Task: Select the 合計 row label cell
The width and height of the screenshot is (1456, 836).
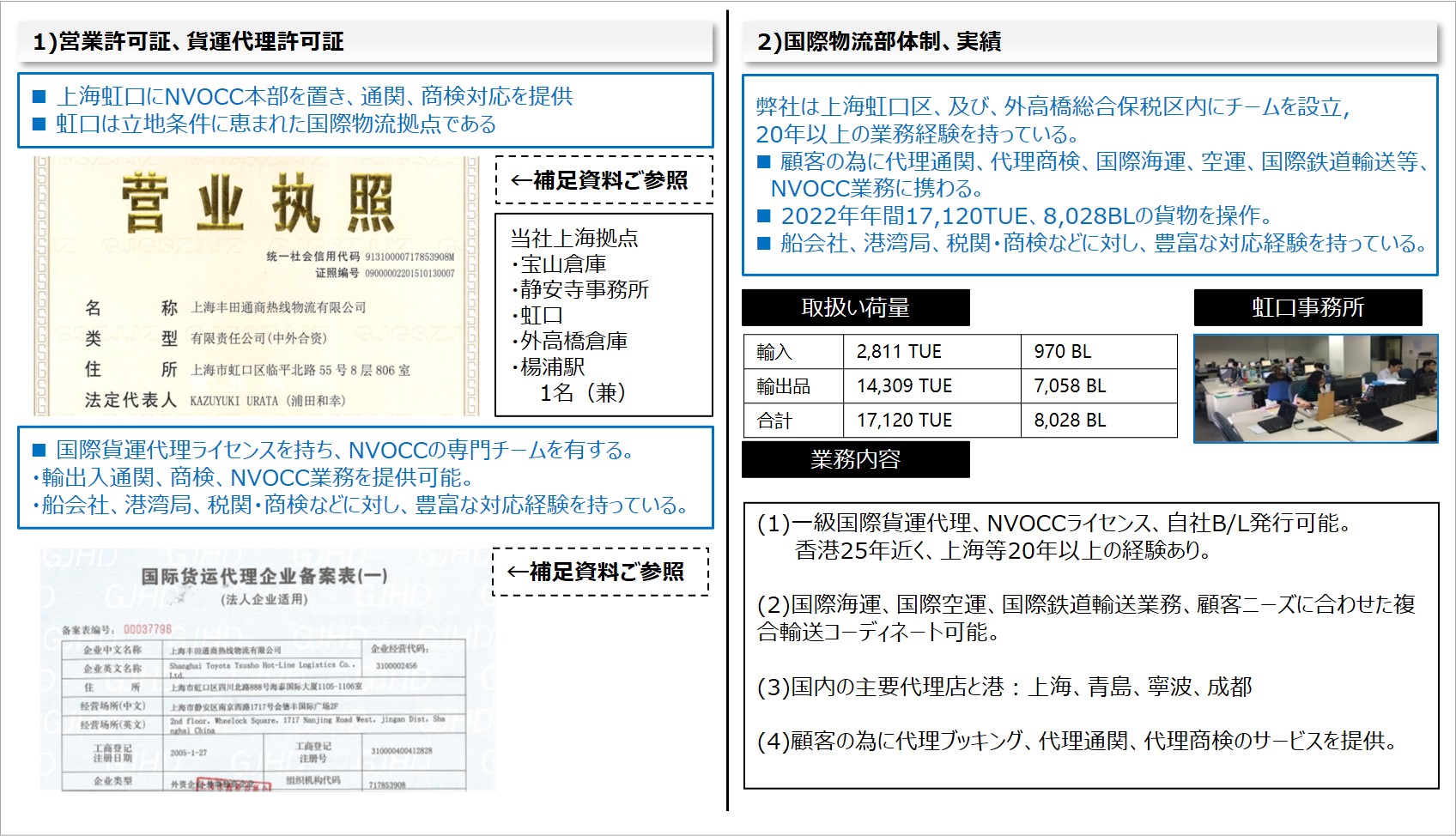Action: pyautogui.click(x=793, y=421)
